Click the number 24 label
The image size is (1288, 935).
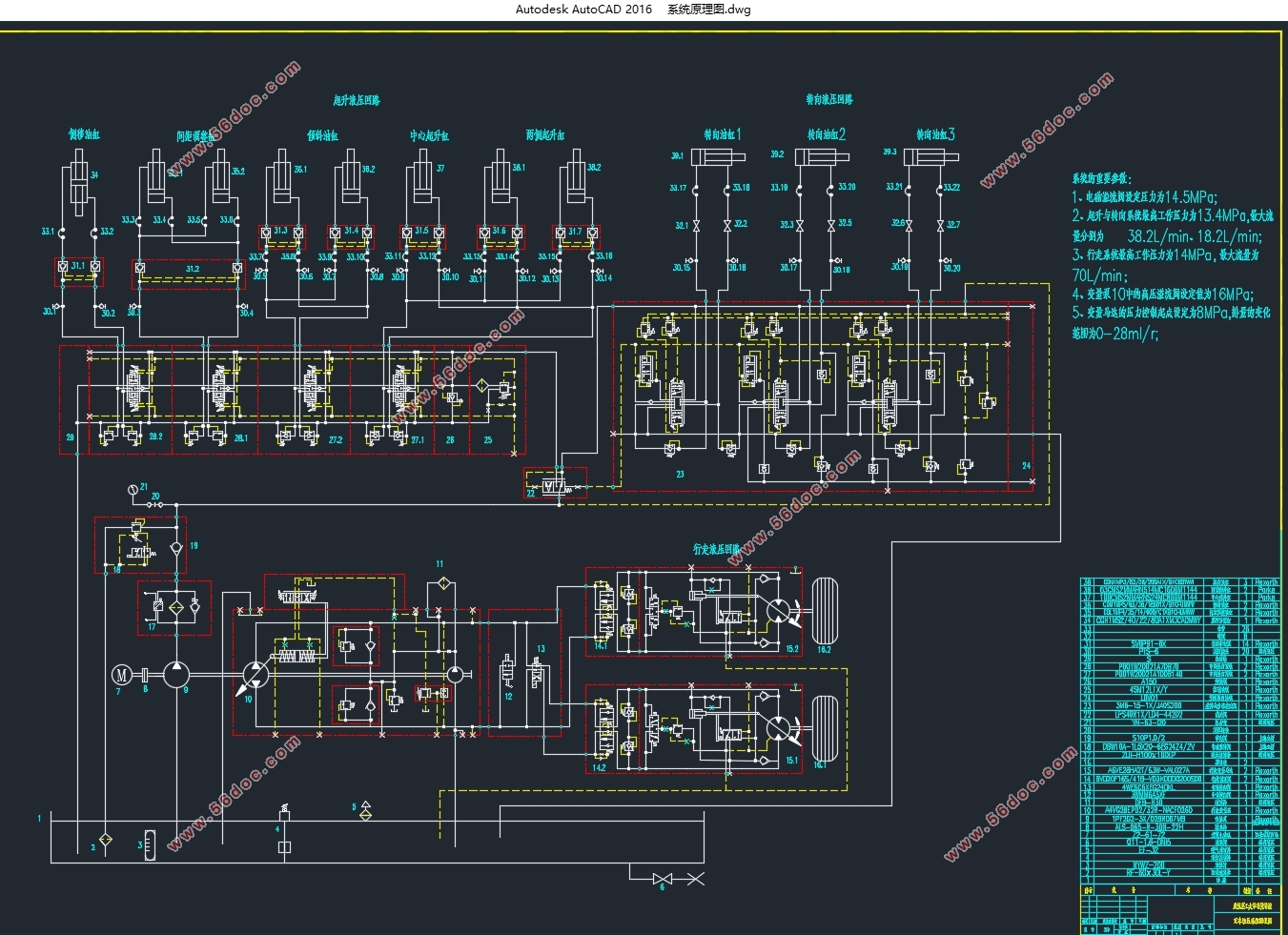(1026, 466)
